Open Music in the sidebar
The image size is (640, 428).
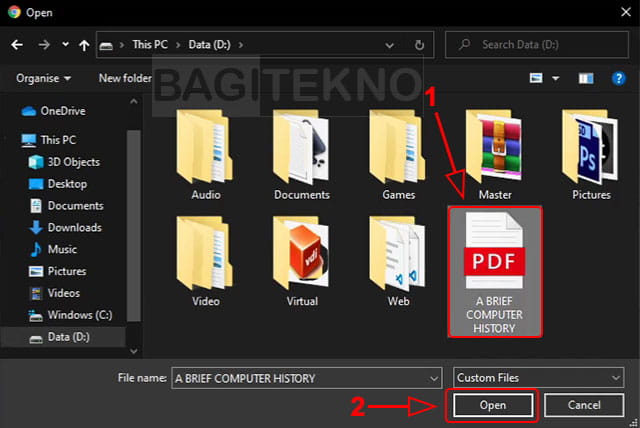click(x=53, y=249)
